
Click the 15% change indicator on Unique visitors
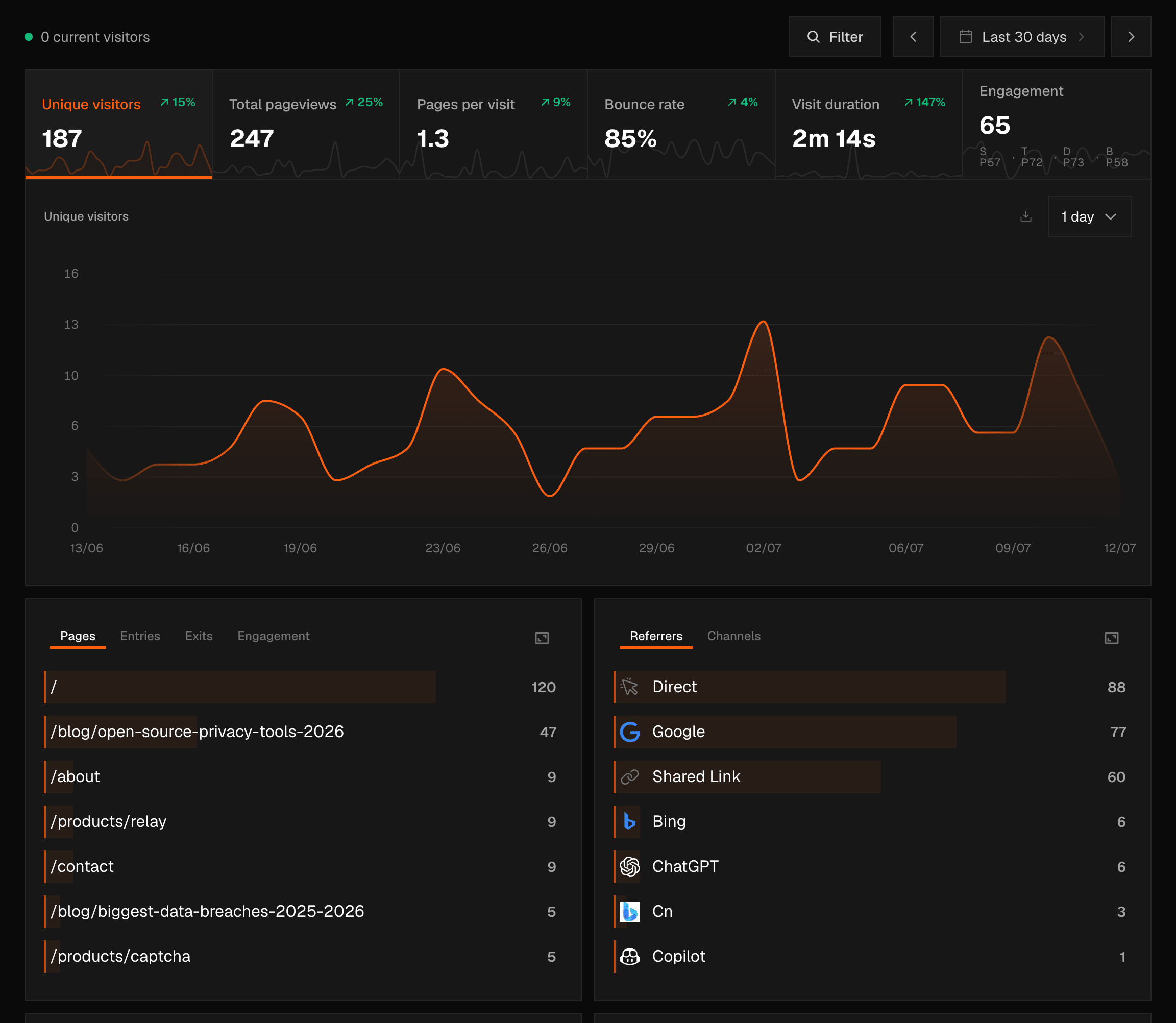178,102
